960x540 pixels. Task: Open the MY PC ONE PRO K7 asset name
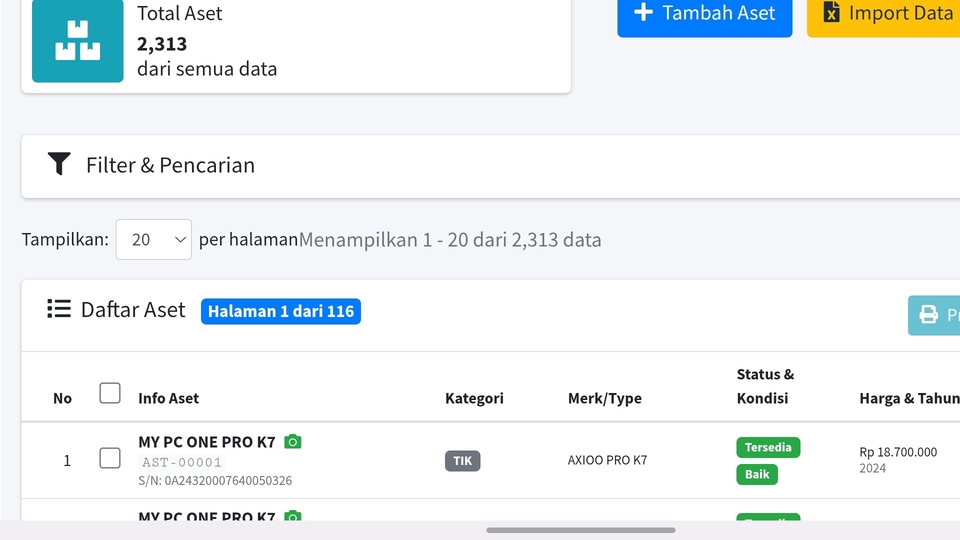click(x=206, y=441)
